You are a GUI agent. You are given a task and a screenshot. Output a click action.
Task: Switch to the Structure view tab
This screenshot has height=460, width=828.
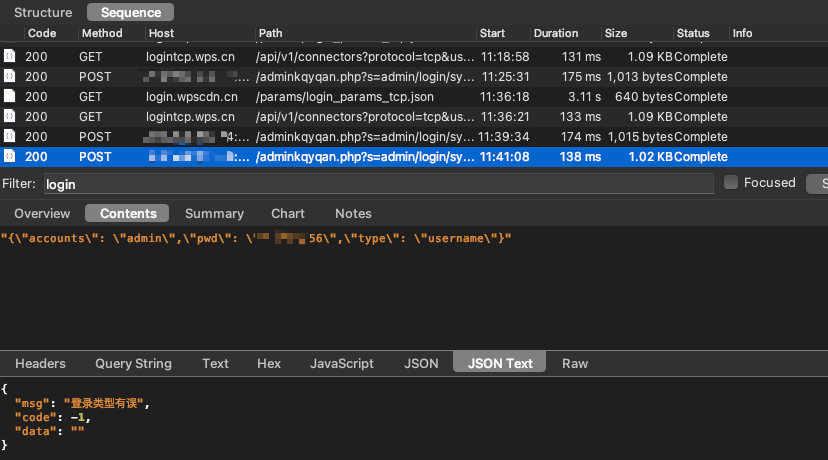click(x=43, y=12)
